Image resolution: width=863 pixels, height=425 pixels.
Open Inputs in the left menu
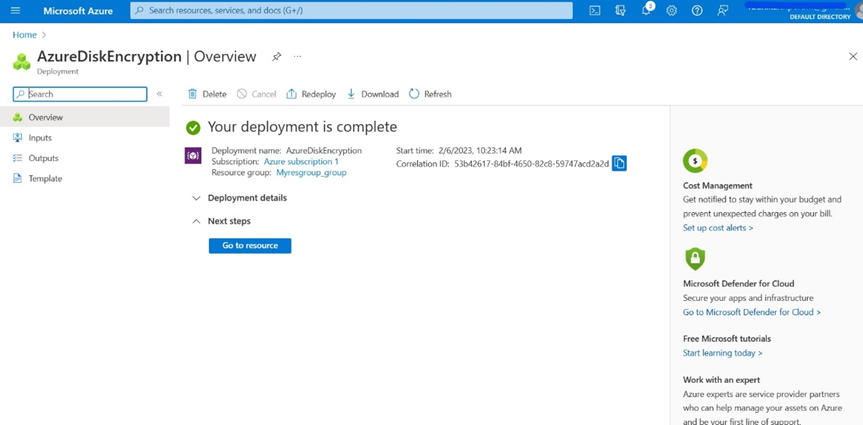[x=85, y=138]
